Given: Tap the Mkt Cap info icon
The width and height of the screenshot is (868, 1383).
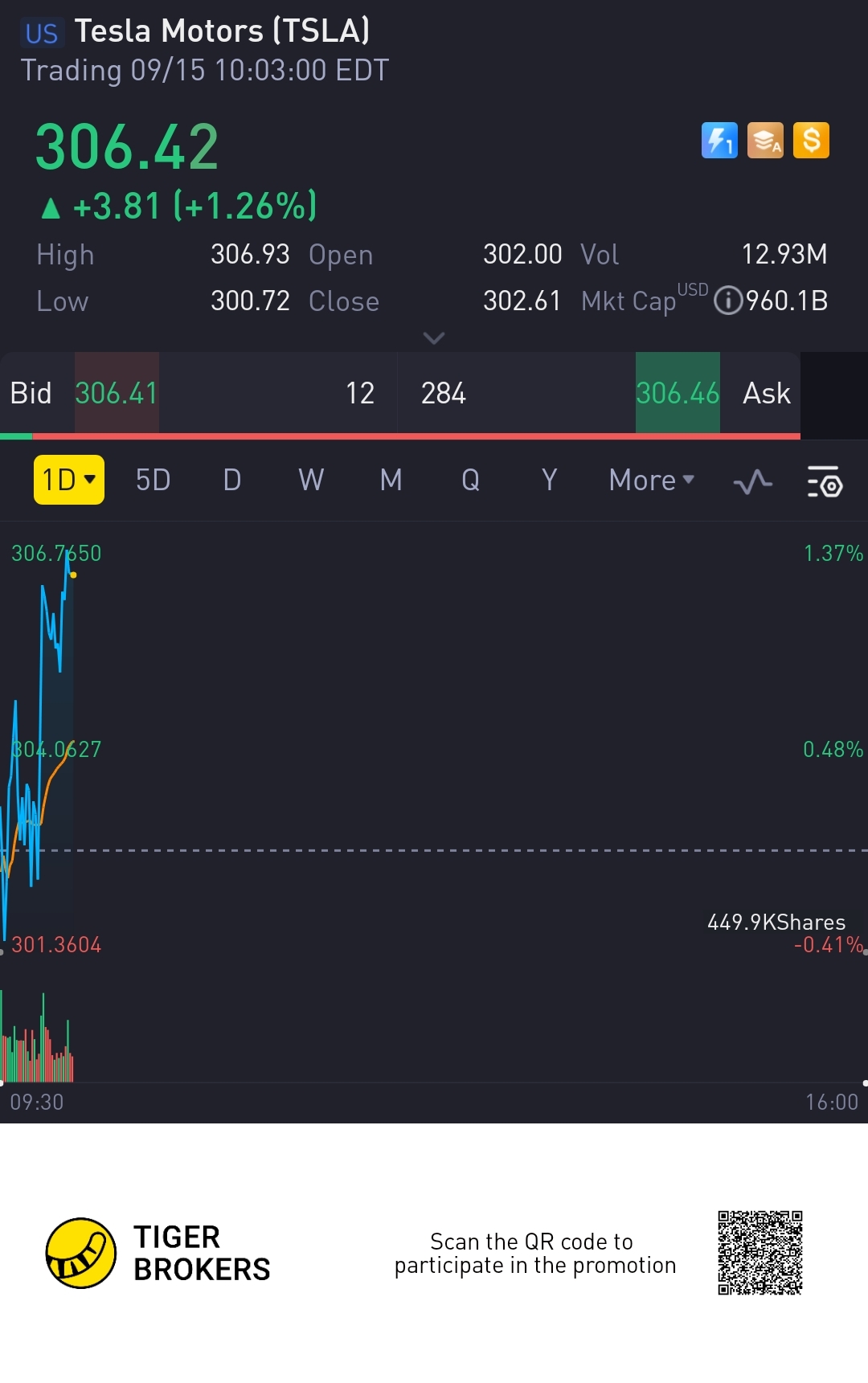Looking at the screenshot, I should 728,301.
